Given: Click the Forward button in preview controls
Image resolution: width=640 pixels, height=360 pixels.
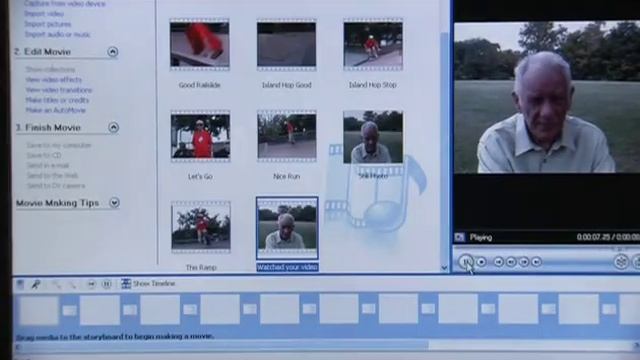Looking at the screenshot, I should [536, 262].
